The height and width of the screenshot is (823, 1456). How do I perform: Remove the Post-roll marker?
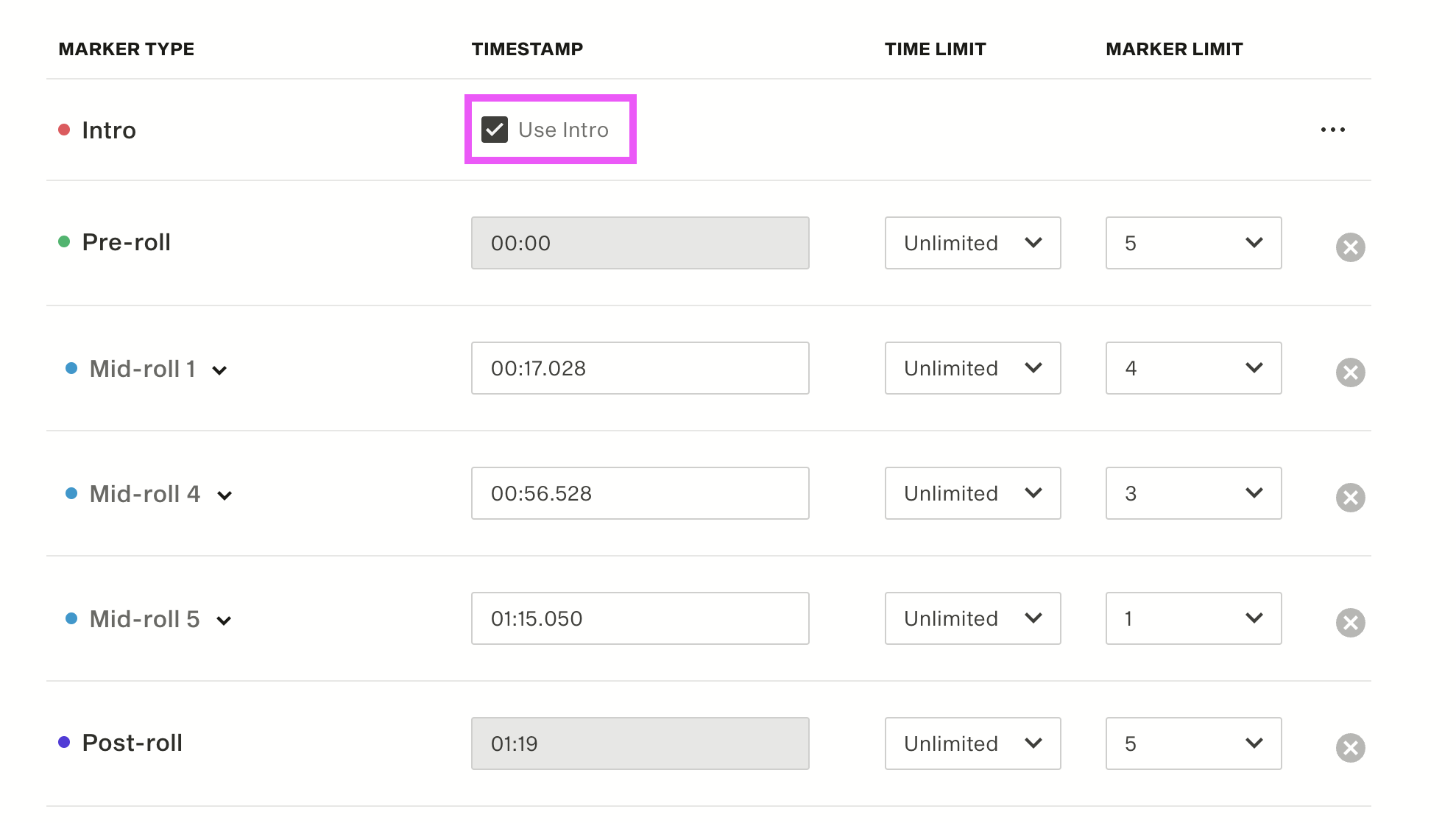pyautogui.click(x=1350, y=748)
